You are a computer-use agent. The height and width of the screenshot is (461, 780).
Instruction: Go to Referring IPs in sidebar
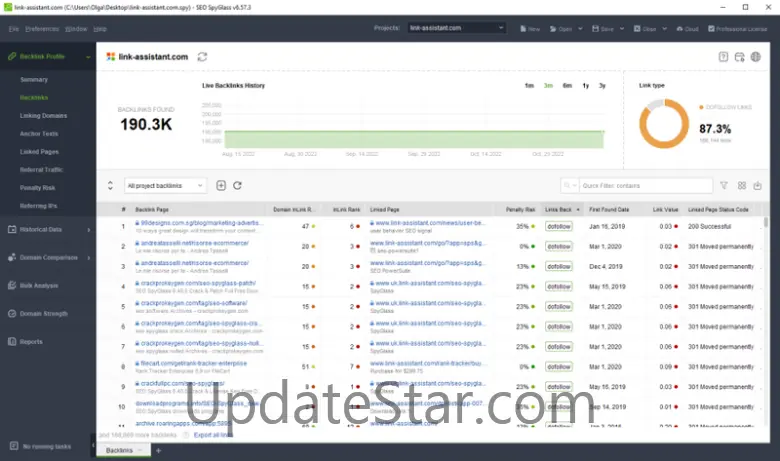tap(38, 206)
